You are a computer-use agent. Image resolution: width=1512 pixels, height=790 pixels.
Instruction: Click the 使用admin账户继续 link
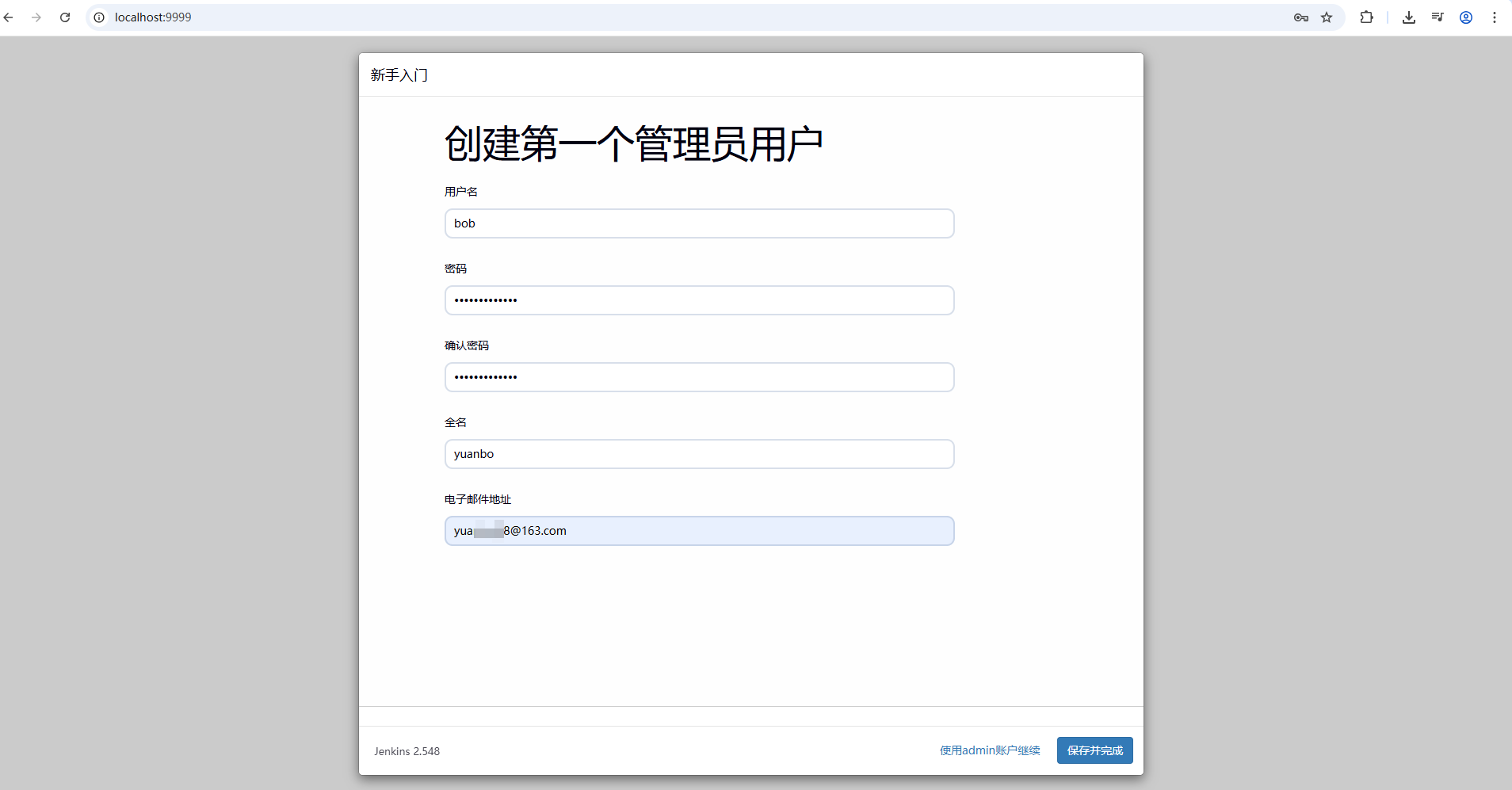989,750
